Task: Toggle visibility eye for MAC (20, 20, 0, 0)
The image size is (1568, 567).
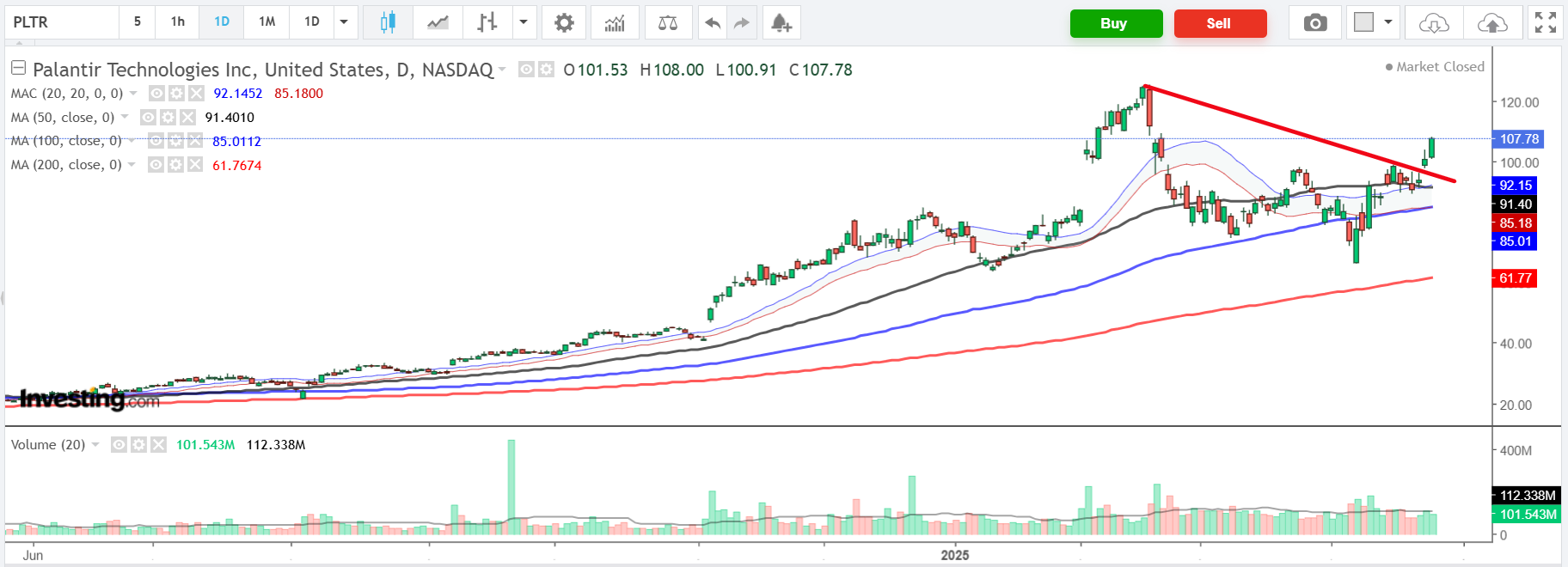Action: [x=156, y=93]
